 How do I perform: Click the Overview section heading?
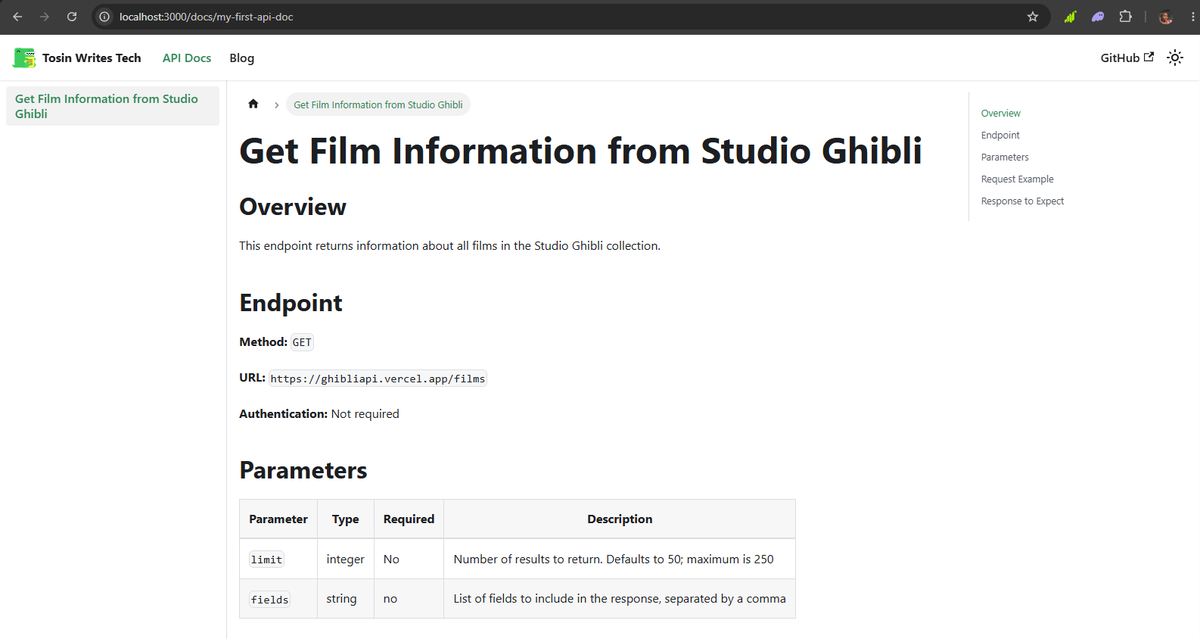point(293,207)
